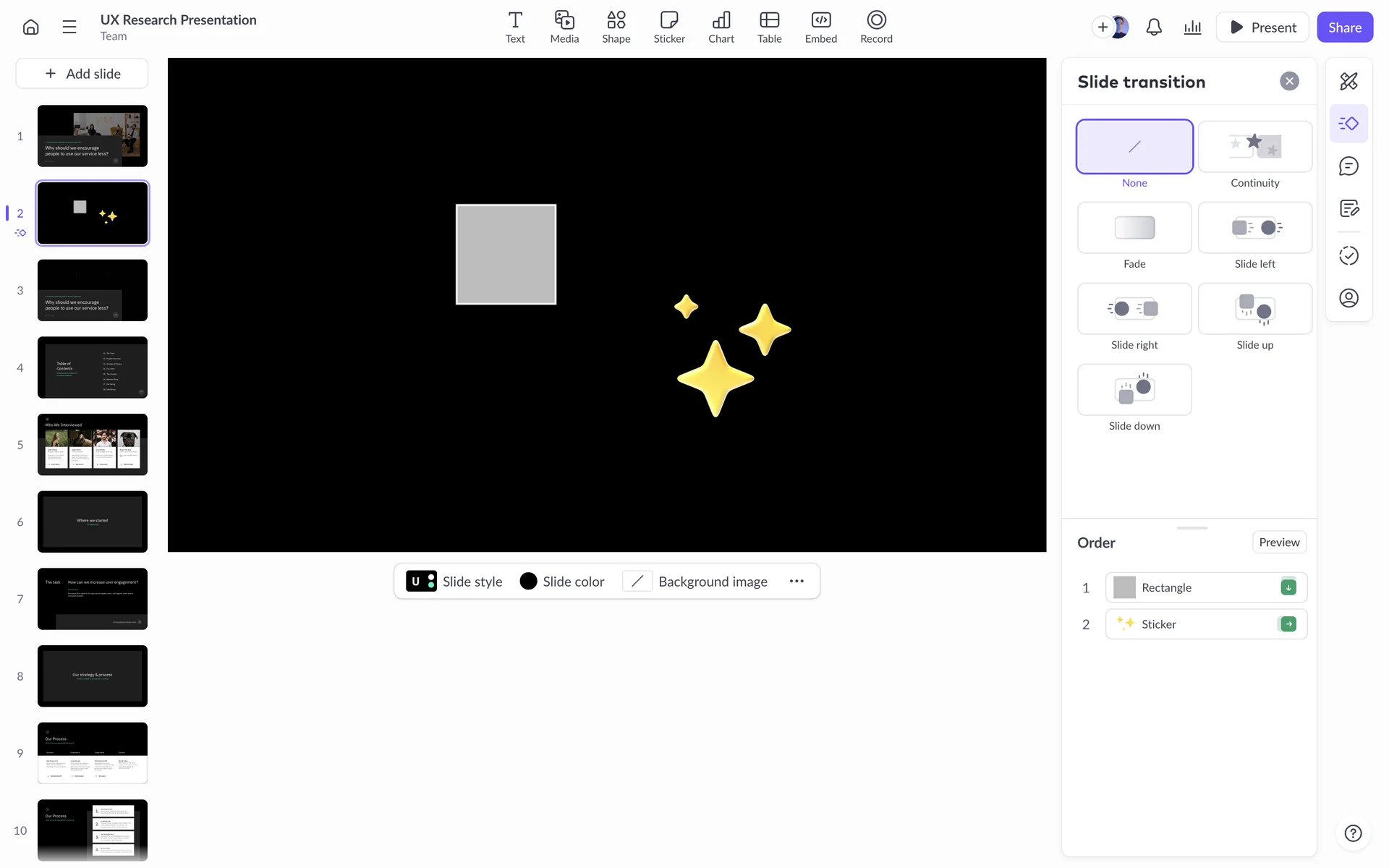
Task: Open analytics bar chart icon
Action: tap(1192, 27)
